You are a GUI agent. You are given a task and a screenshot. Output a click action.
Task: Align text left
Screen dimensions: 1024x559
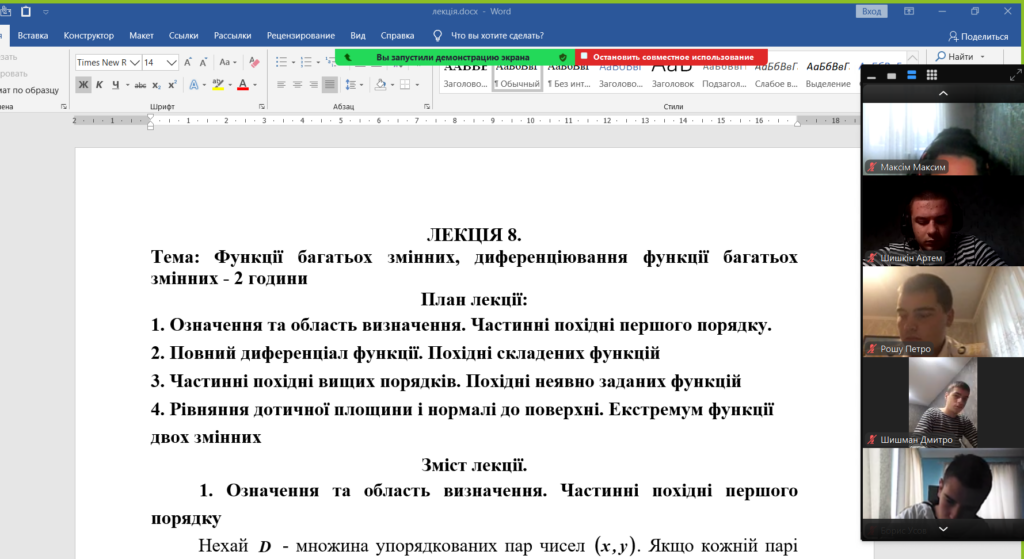coord(281,85)
